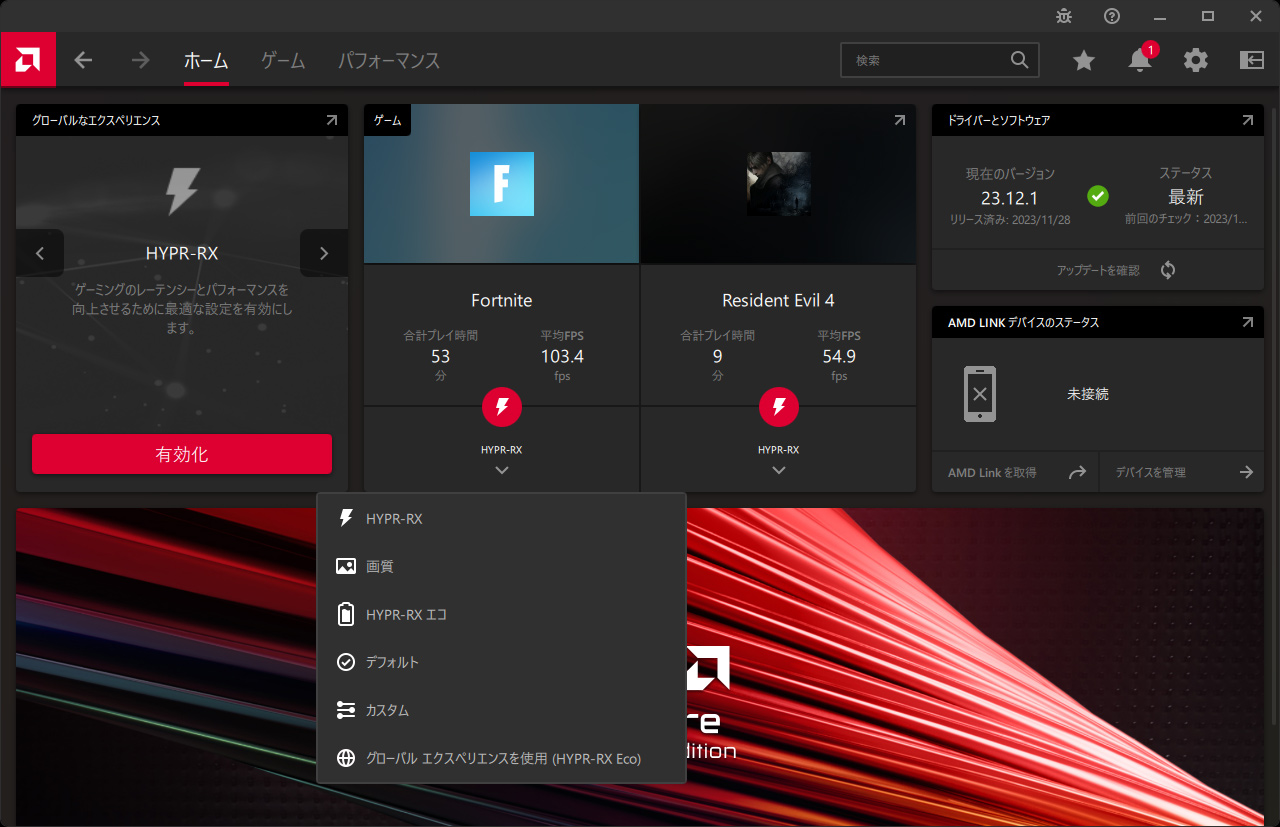
Task: Open the favorites star icon
Action: point(1083,61)
